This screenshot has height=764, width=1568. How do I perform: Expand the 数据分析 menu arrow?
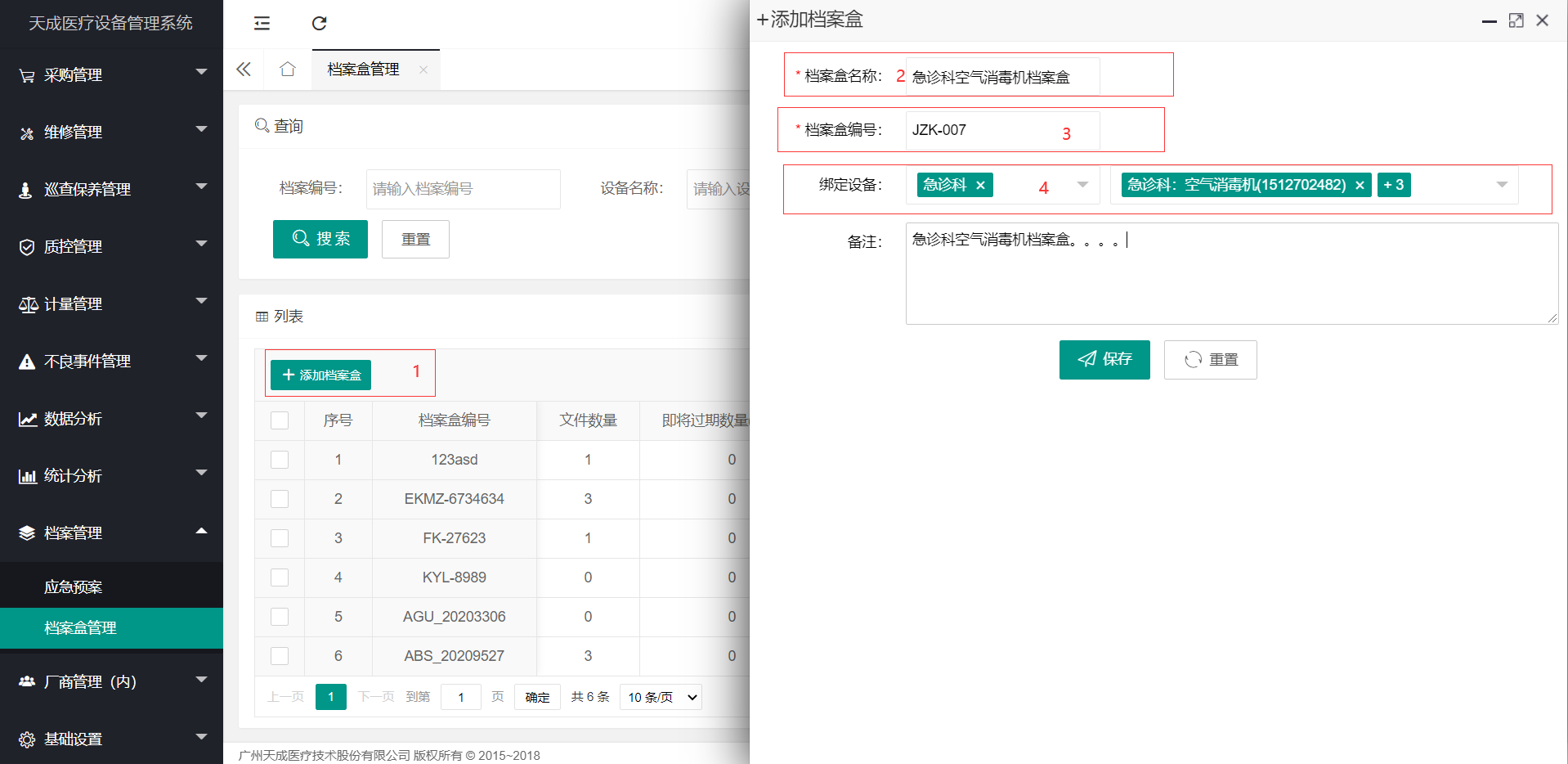201,416
